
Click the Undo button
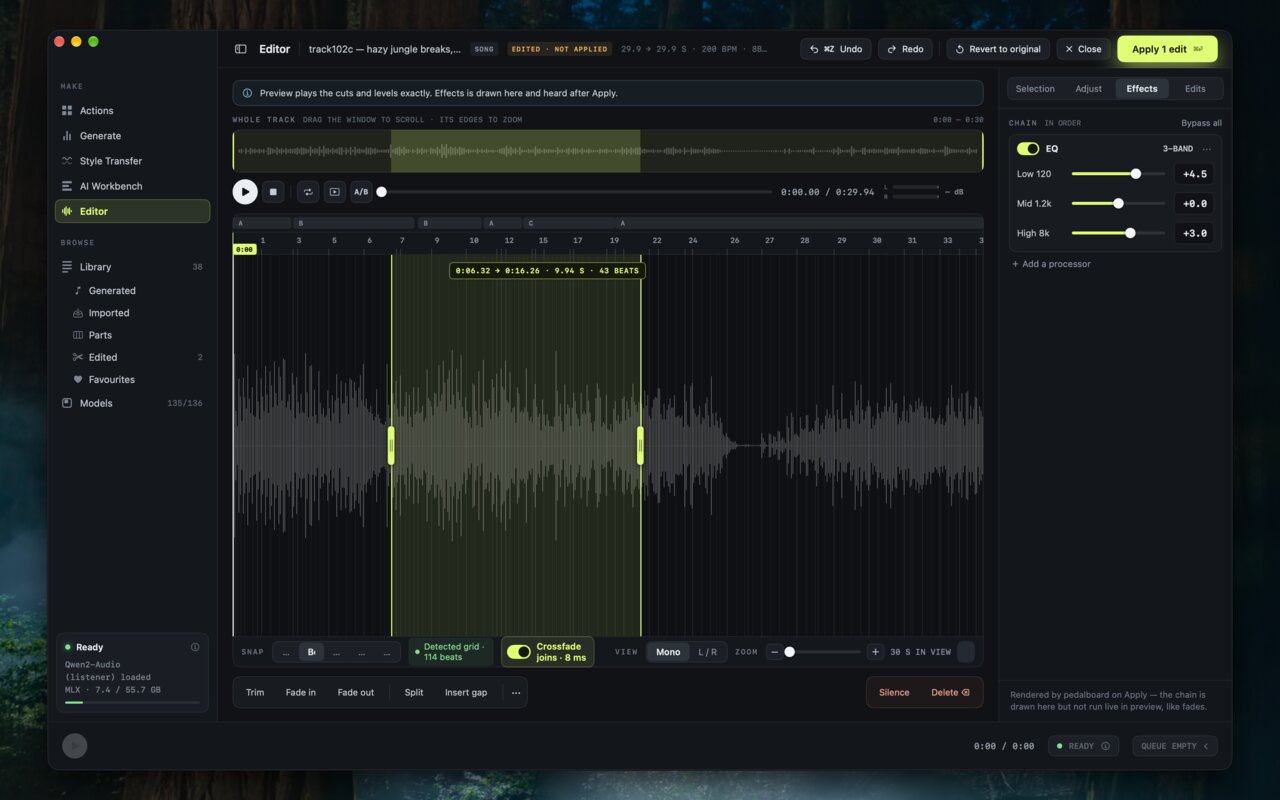tap(836, 49)
